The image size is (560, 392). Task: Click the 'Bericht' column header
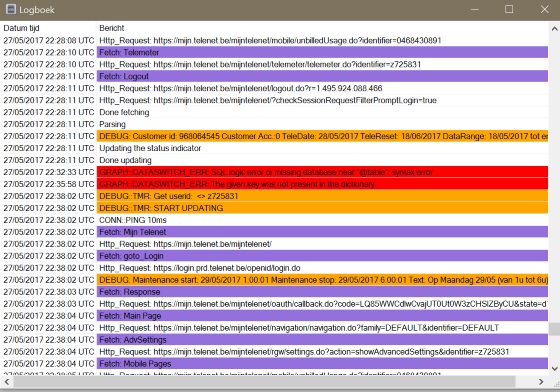click(322, 28)
